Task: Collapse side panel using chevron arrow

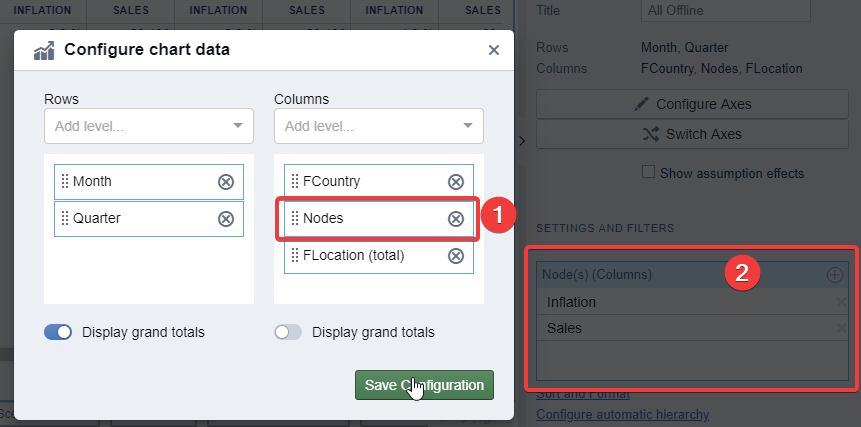Action: 522,142
